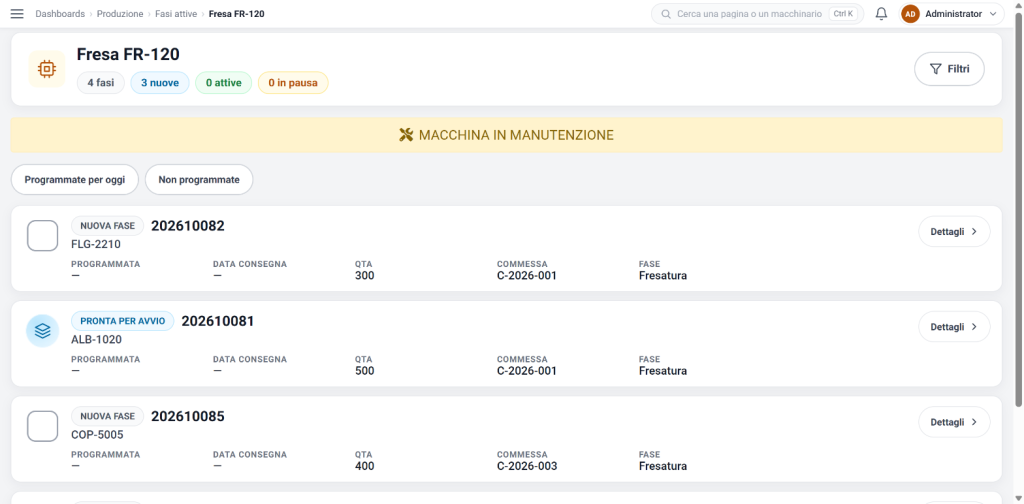Image resolution: width=1024 pixels, height=504 pixels.
Task: Select the Programmate per oggi tab
Action: click(74, 180)
